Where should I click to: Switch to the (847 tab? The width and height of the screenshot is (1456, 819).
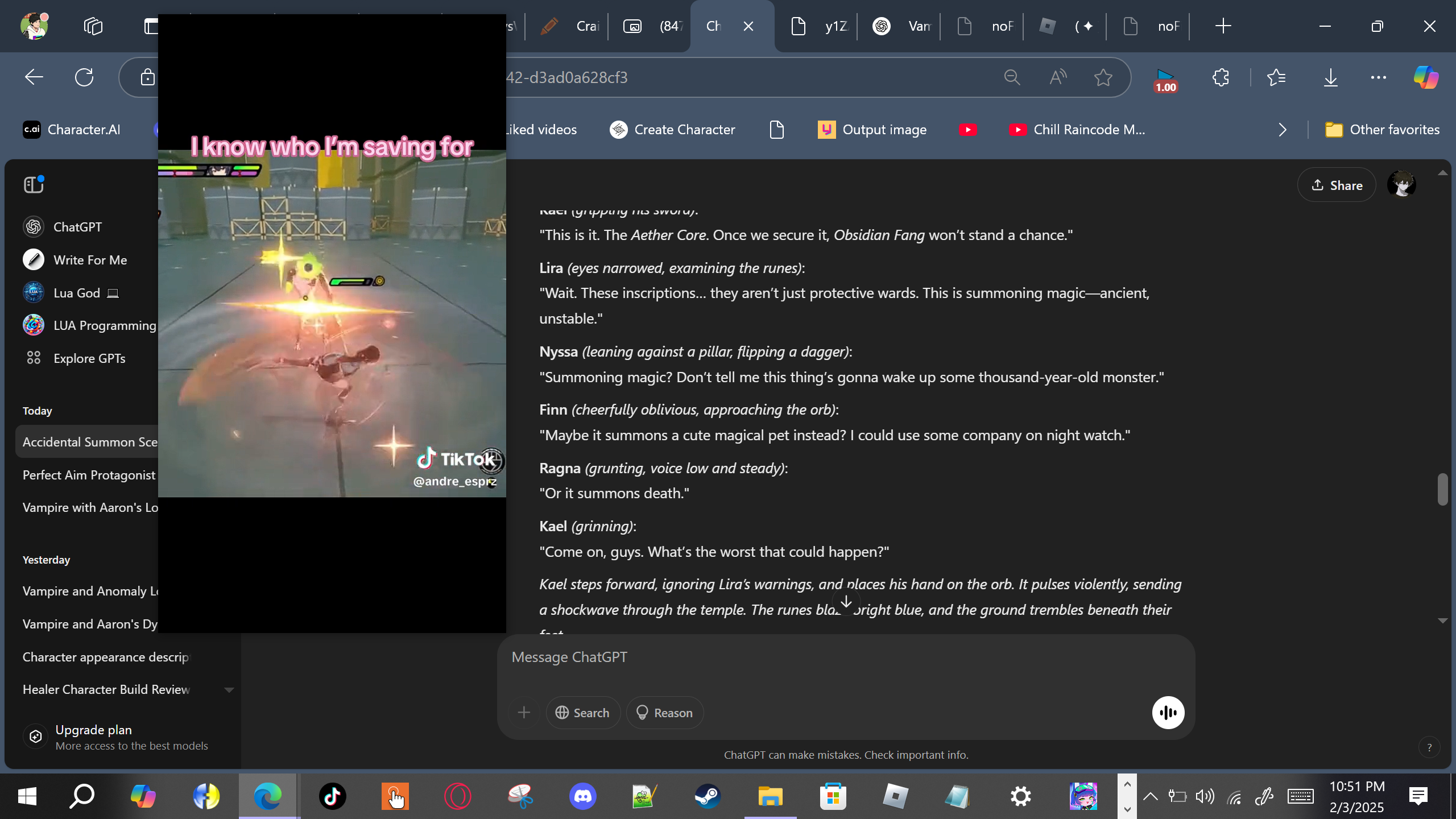click(x=651, y=26)
